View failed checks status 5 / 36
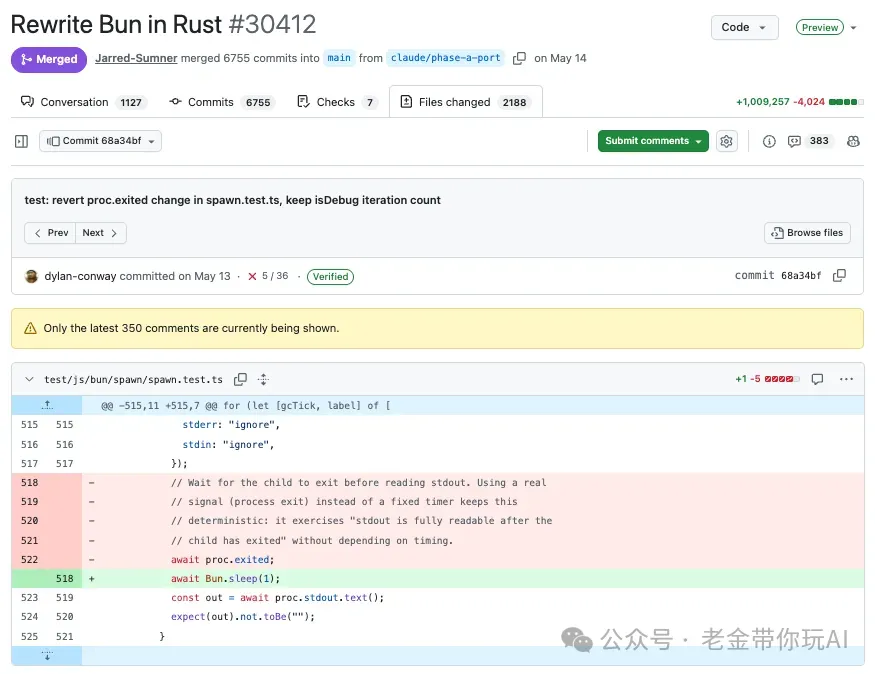Image resolution: width=875 pixels, height=674 pixels. 268,276
